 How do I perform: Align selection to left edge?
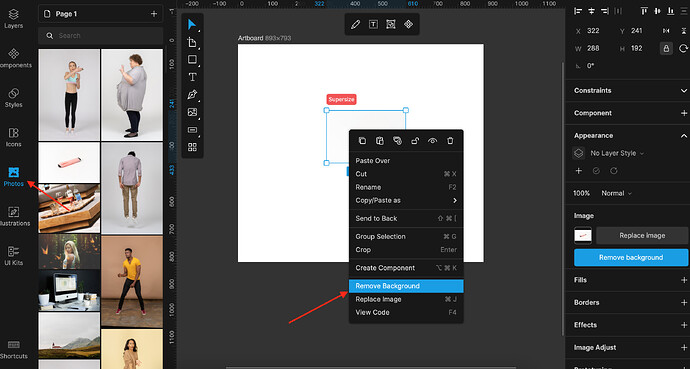tap(578, 11)
